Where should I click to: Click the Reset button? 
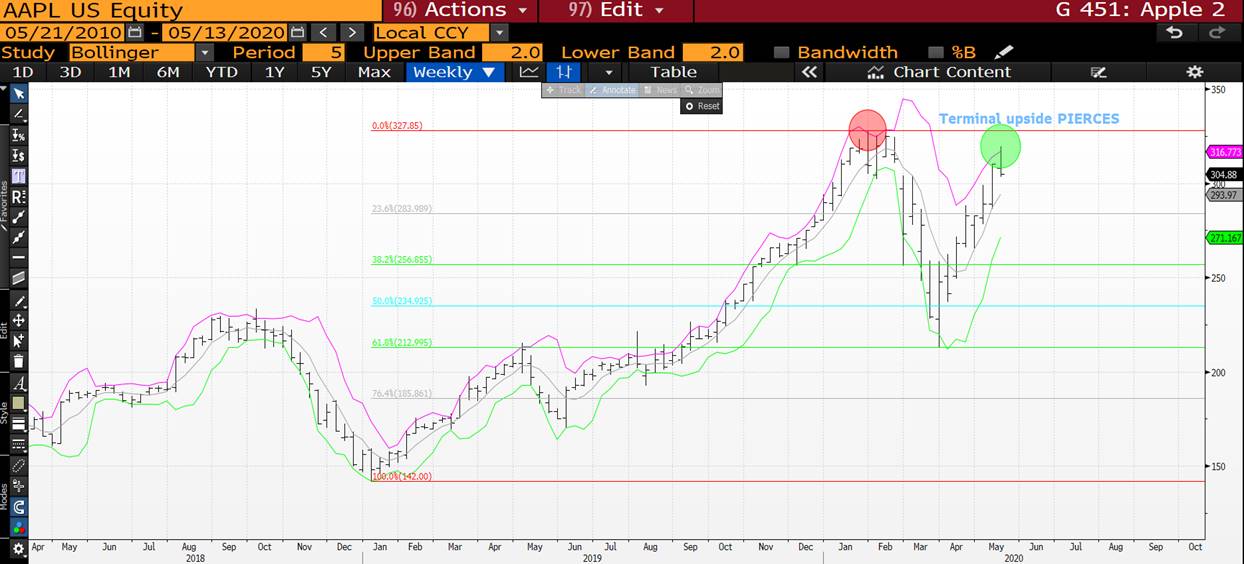click(x=701, y=106)
